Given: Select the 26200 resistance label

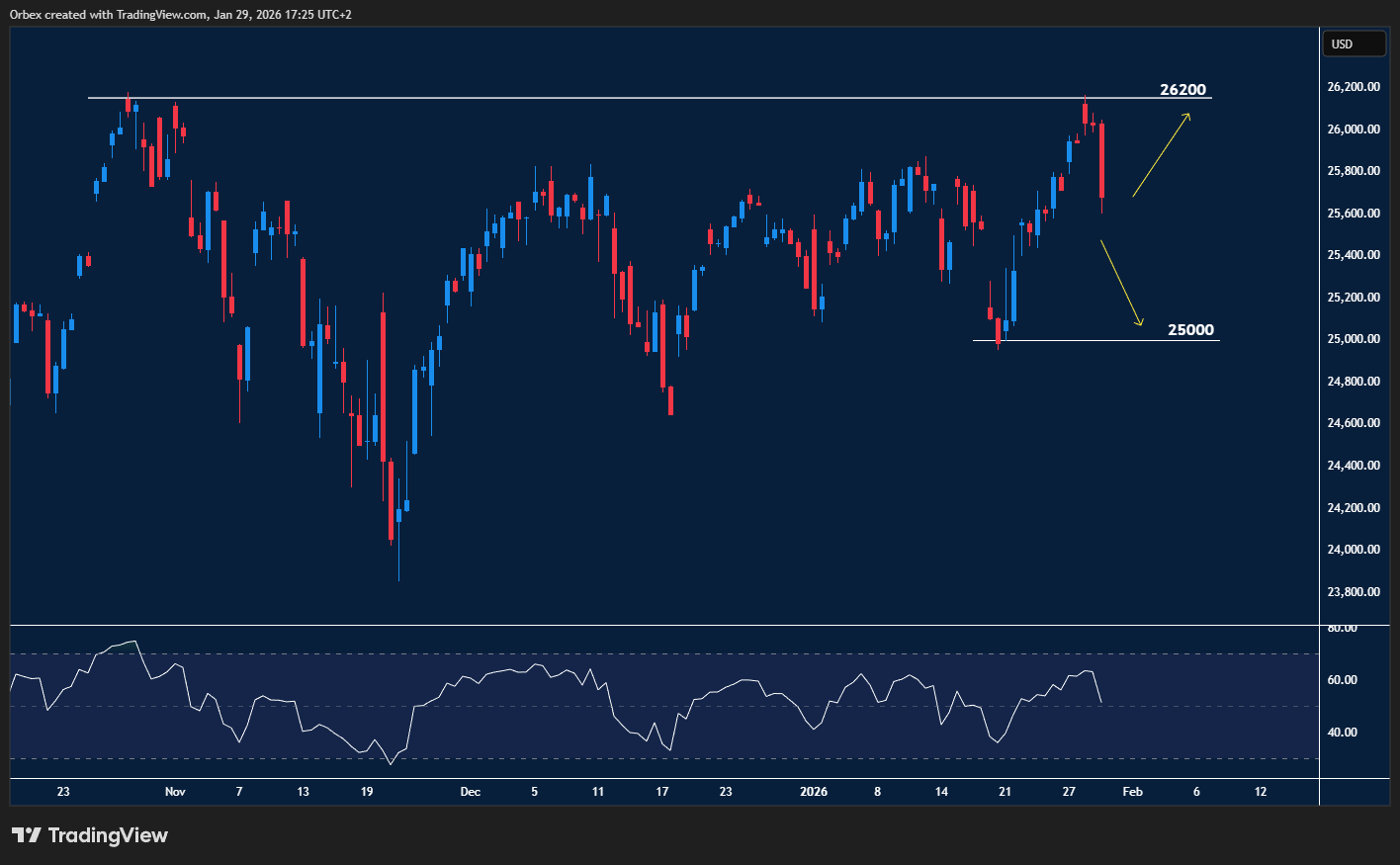Looking at the screenshot, I should (x=1182, y=90).
